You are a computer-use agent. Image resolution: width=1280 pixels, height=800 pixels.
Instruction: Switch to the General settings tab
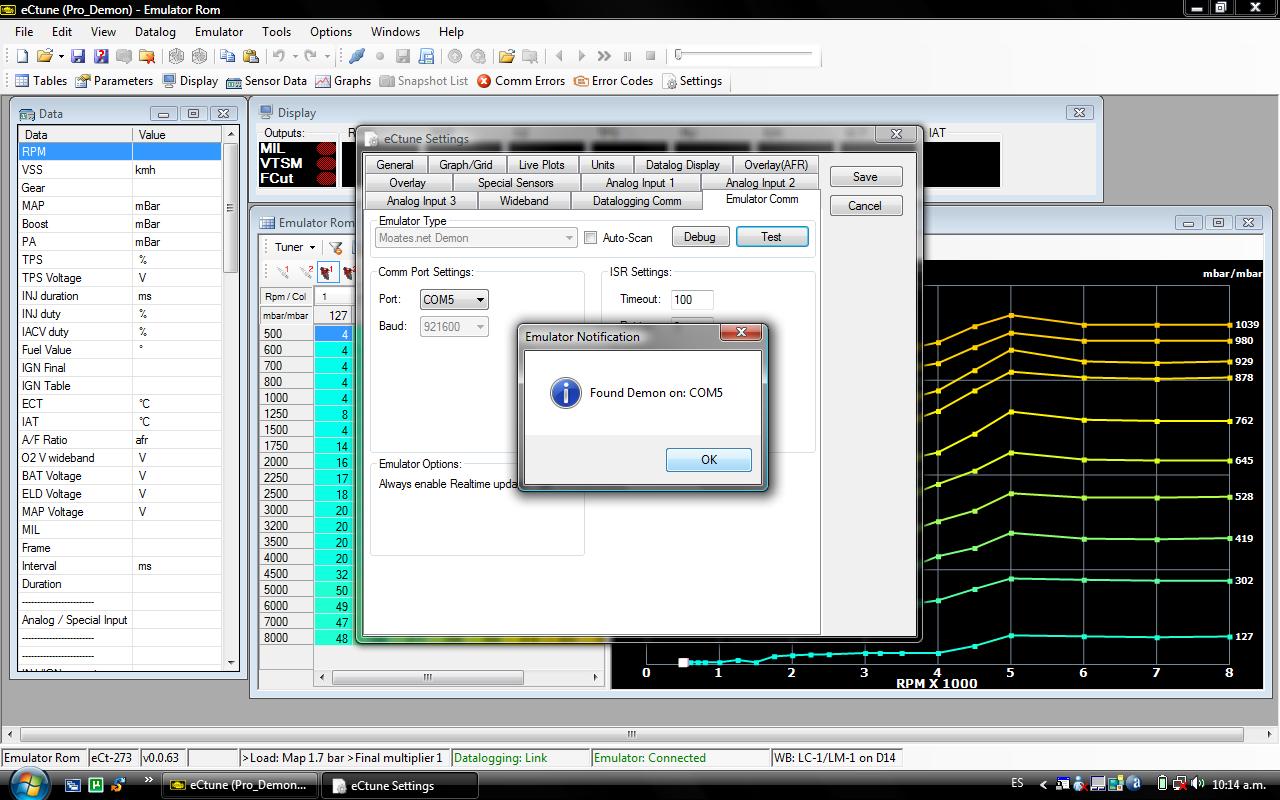pos(395,165)
